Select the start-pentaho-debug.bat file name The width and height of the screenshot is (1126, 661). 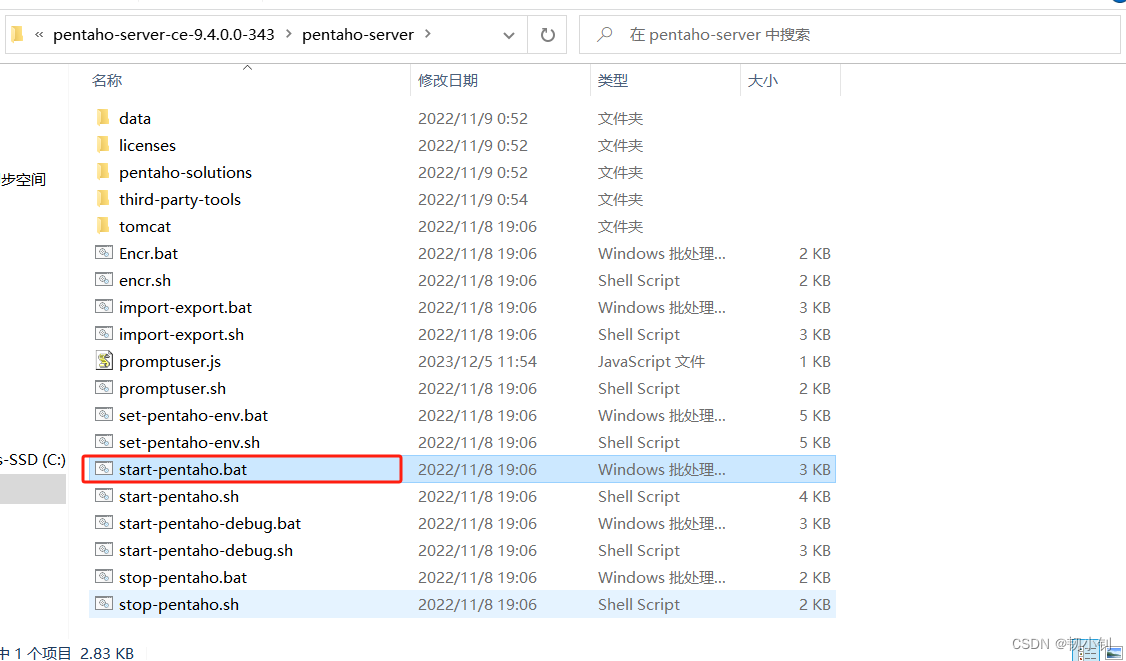click(210, 524)
